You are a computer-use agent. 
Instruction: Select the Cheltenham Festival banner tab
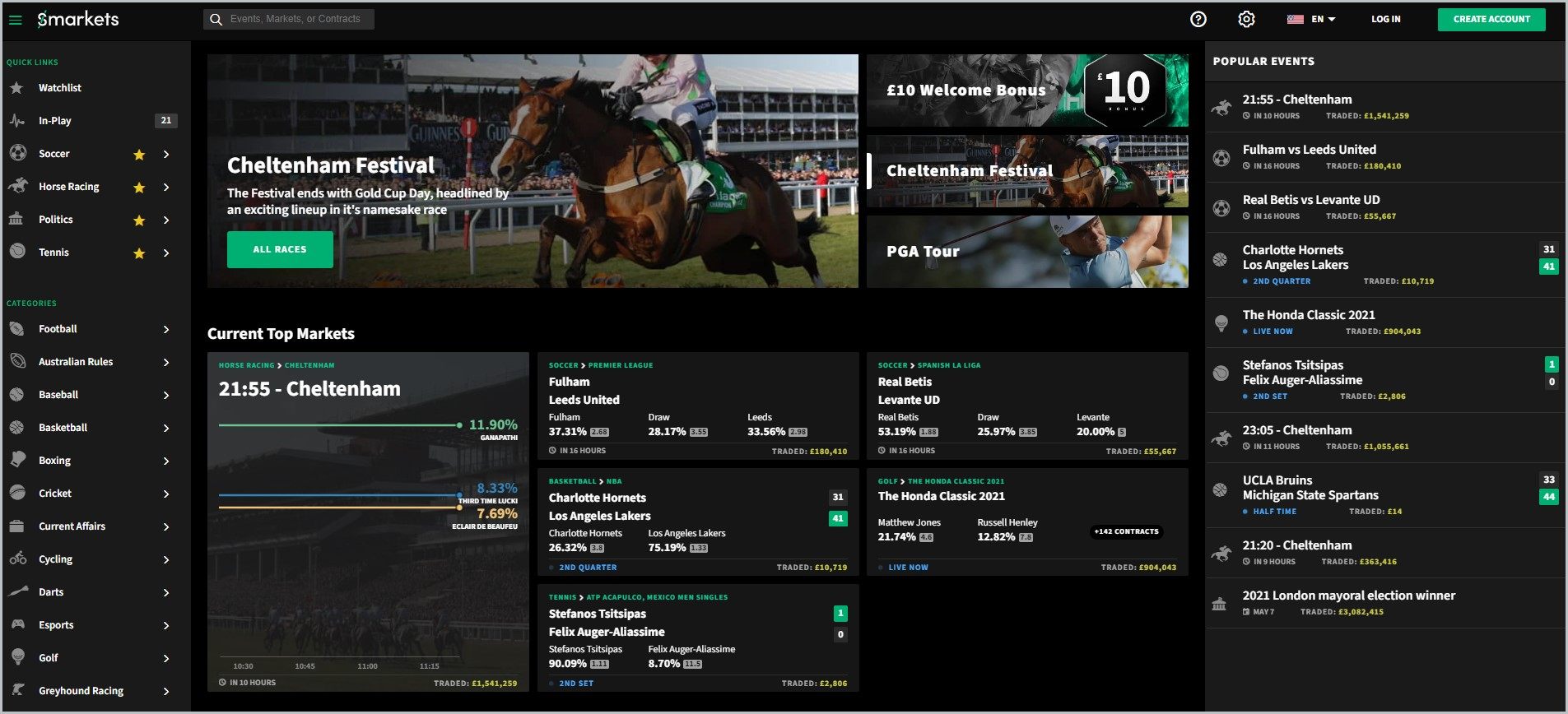(1028, 171)
